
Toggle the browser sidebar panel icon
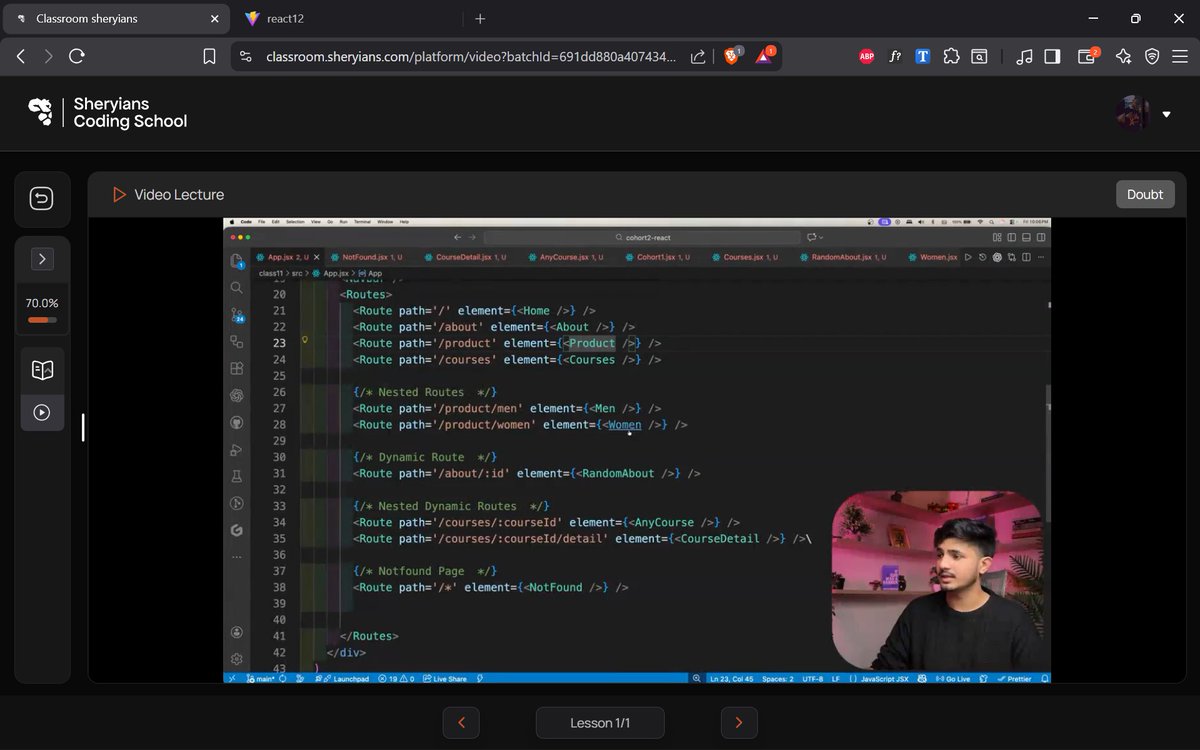[x=1052, y=57]
